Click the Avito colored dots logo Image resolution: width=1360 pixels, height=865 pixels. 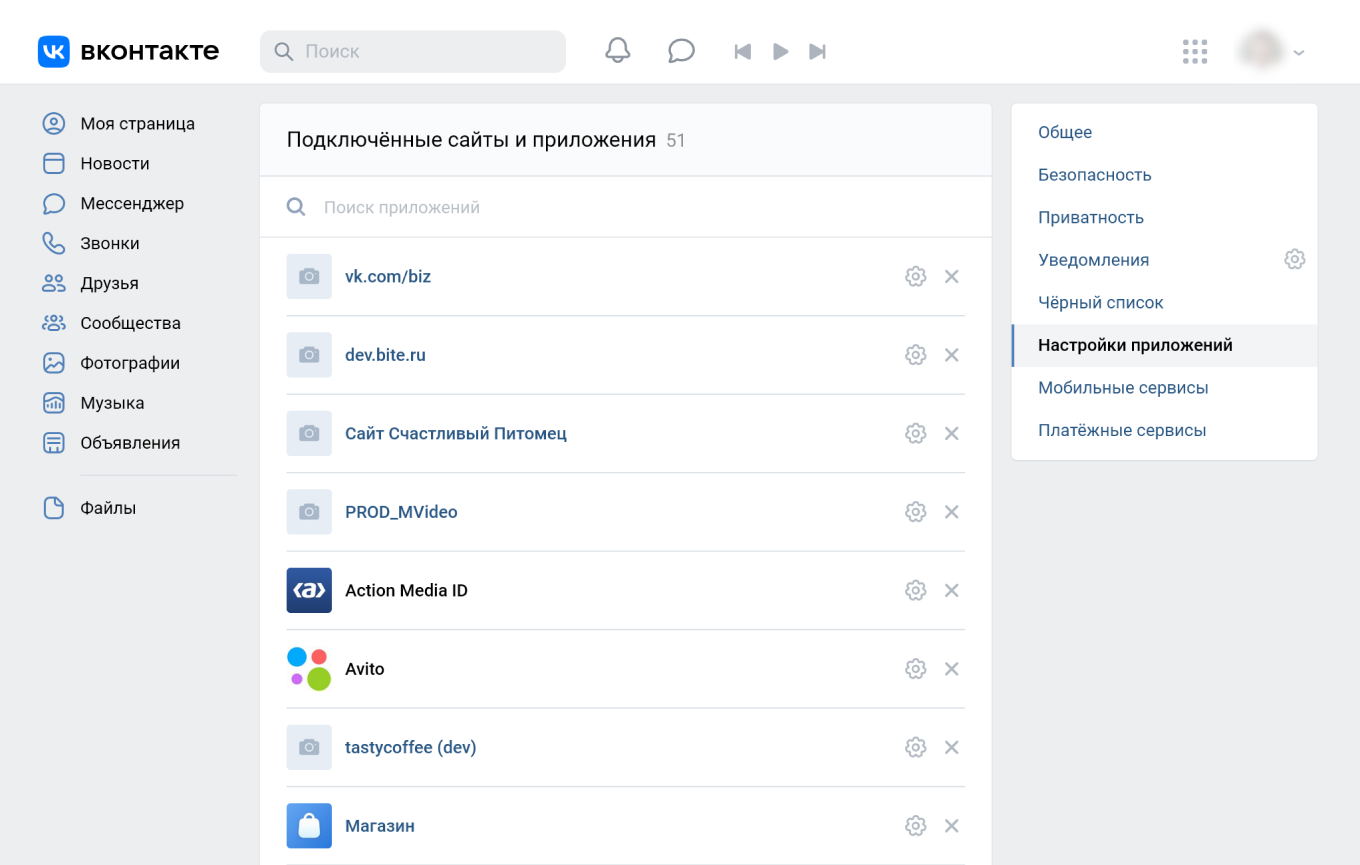(x=309, y=669)
